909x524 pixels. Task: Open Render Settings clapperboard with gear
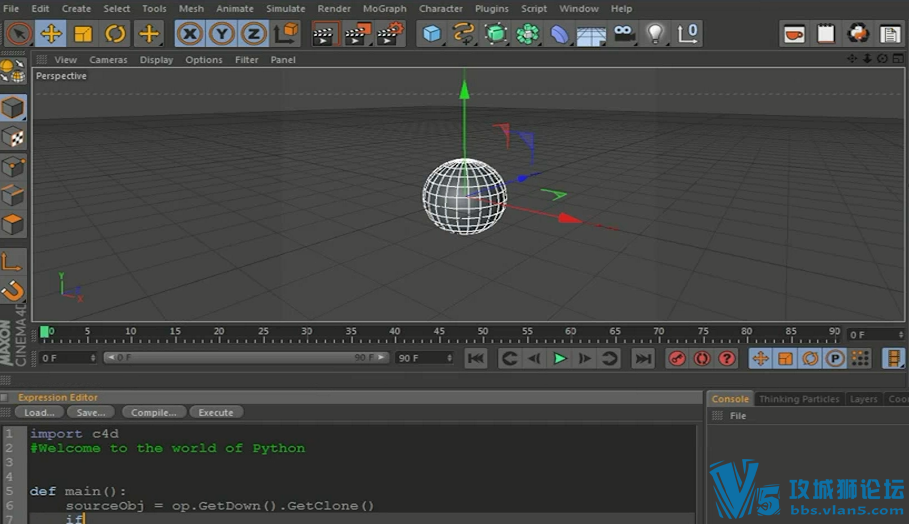tap(390, 34)
